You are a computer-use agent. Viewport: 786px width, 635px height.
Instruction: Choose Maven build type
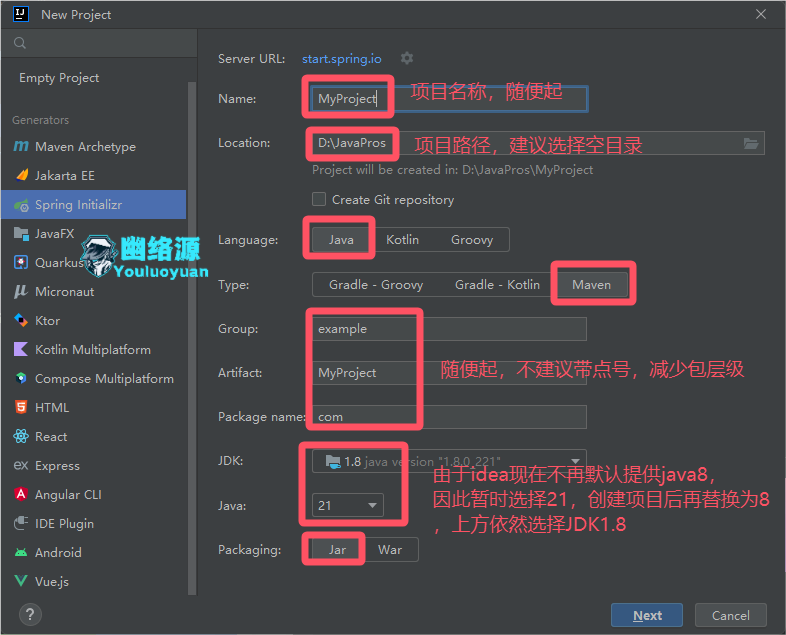coord(592,285)
